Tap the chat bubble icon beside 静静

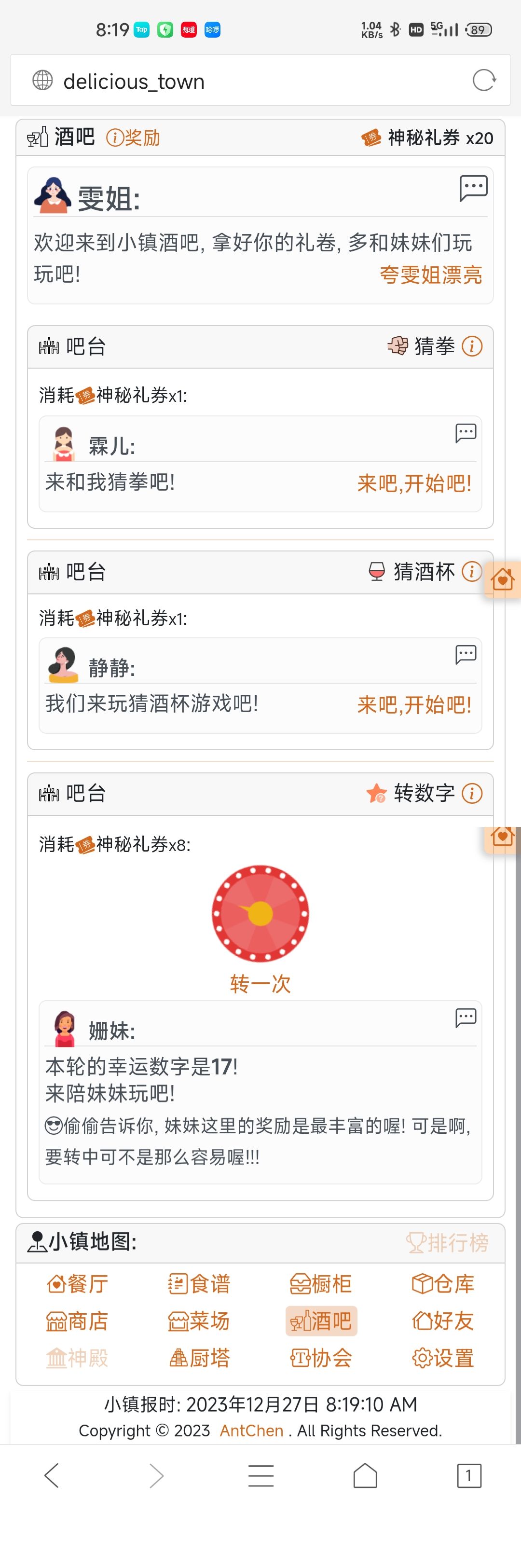pos(466,654)
